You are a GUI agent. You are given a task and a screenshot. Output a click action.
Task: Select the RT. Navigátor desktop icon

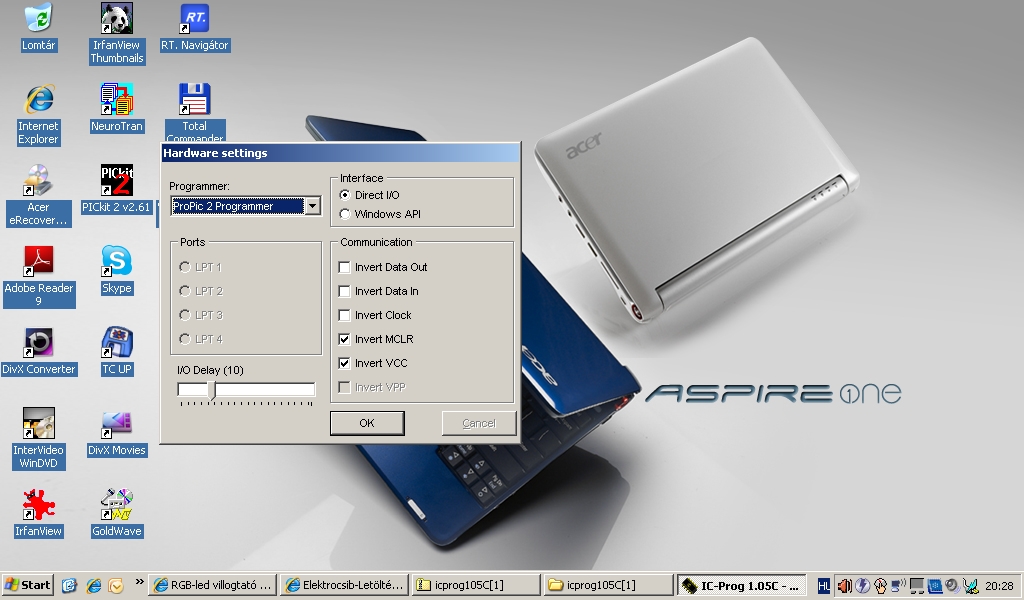click(x=195, y=27)
